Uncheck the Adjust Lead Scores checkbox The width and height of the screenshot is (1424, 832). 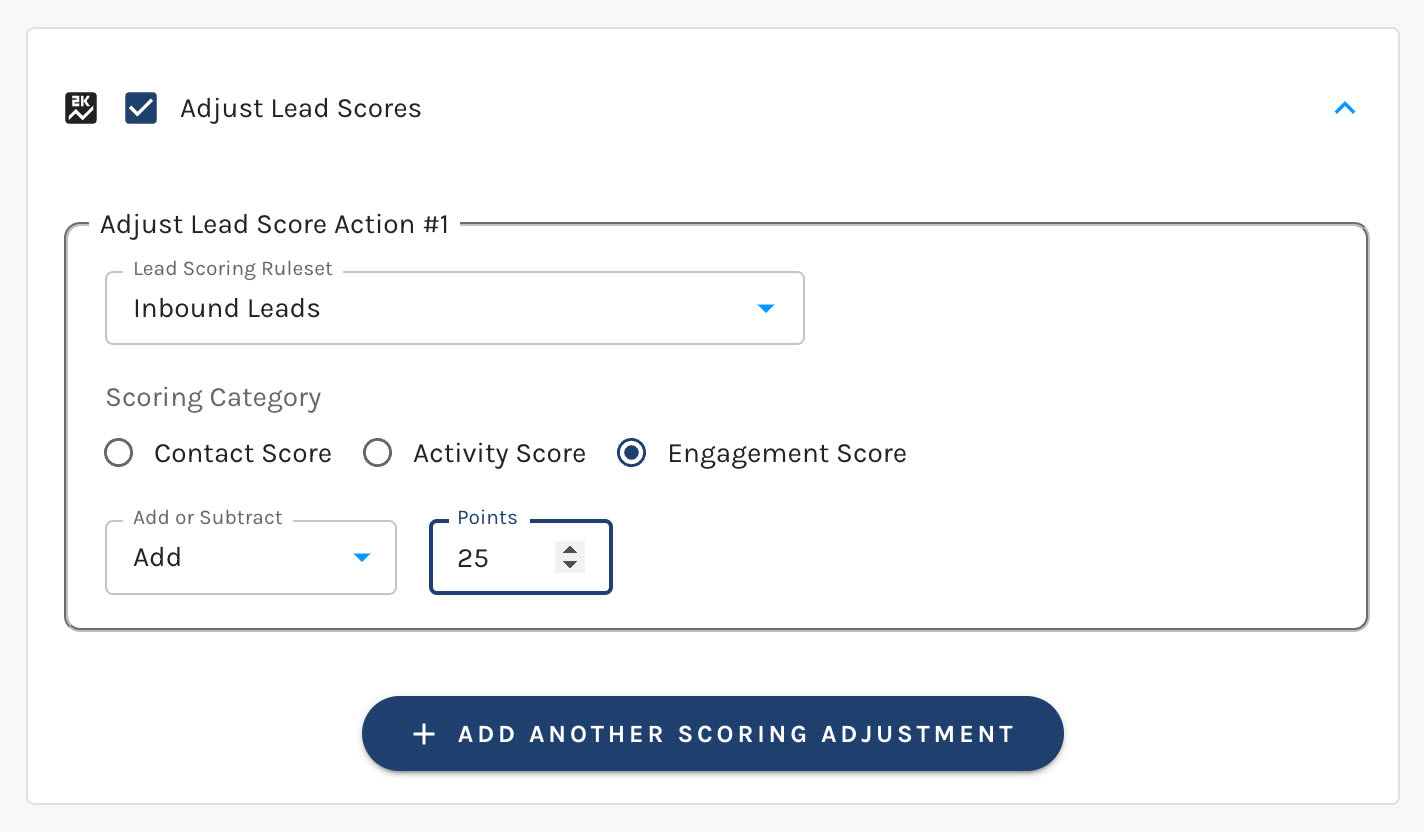(141, 108)
